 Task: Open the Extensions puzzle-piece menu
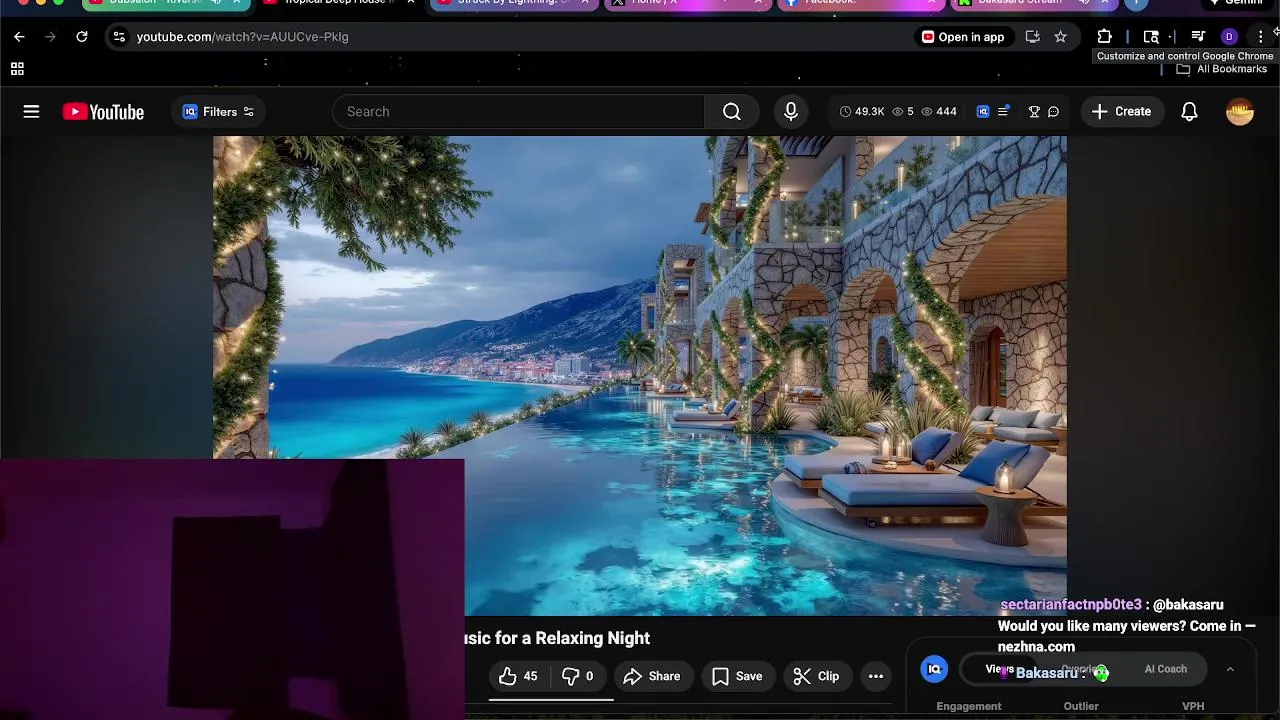(1104, 37)
